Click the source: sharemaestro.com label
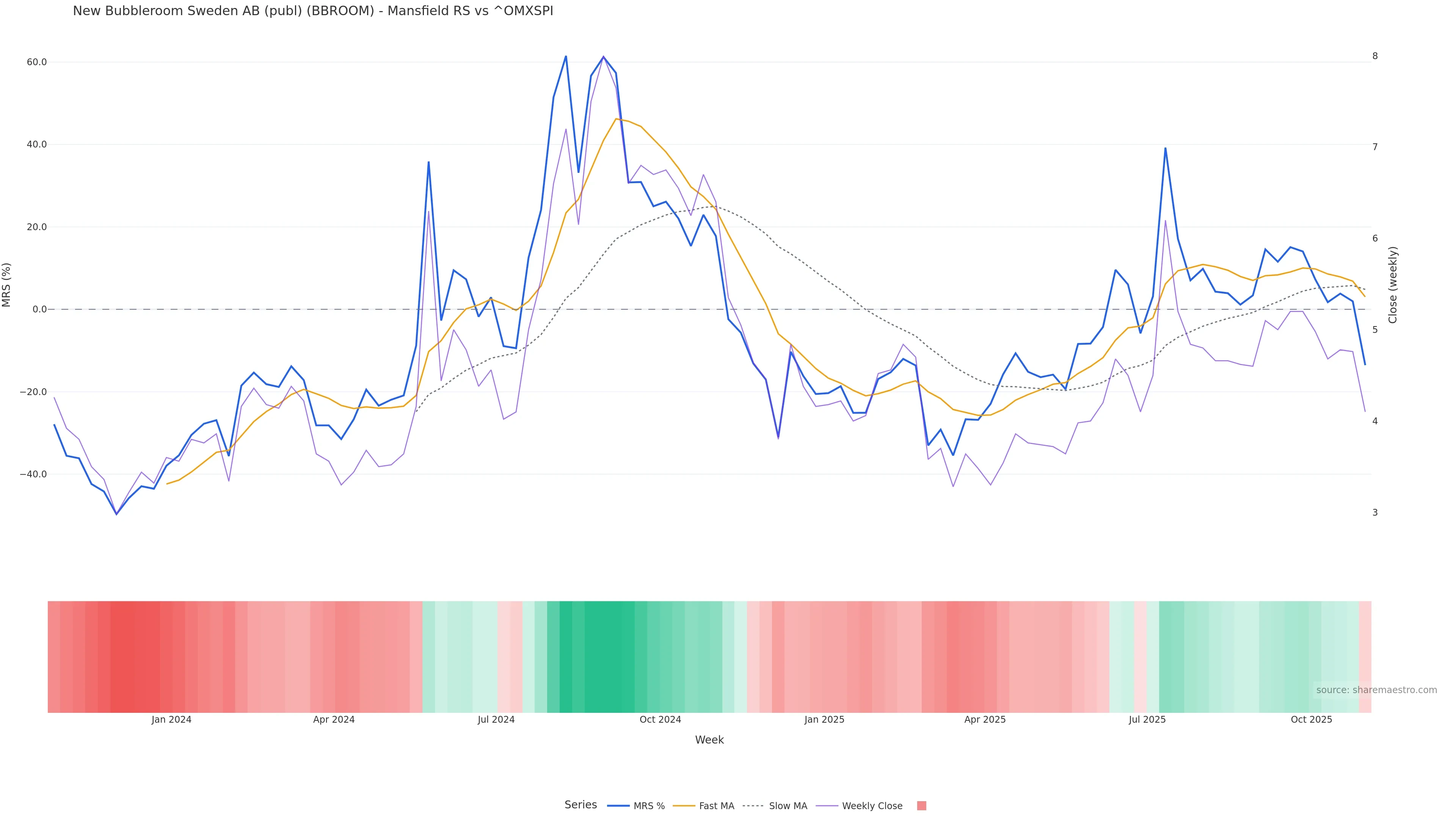This screenshot has width=1456, height=819. click(1376, 690)
